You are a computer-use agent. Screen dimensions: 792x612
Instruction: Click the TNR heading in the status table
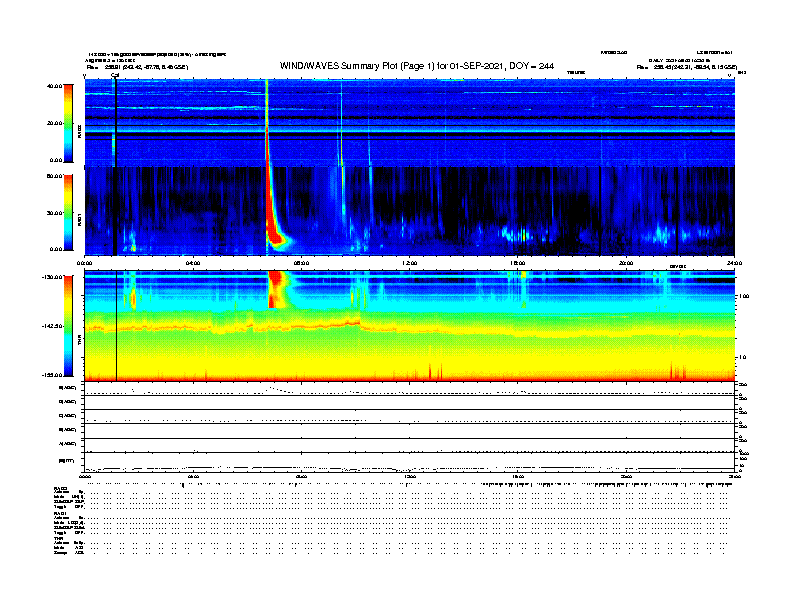click(59, 538)
